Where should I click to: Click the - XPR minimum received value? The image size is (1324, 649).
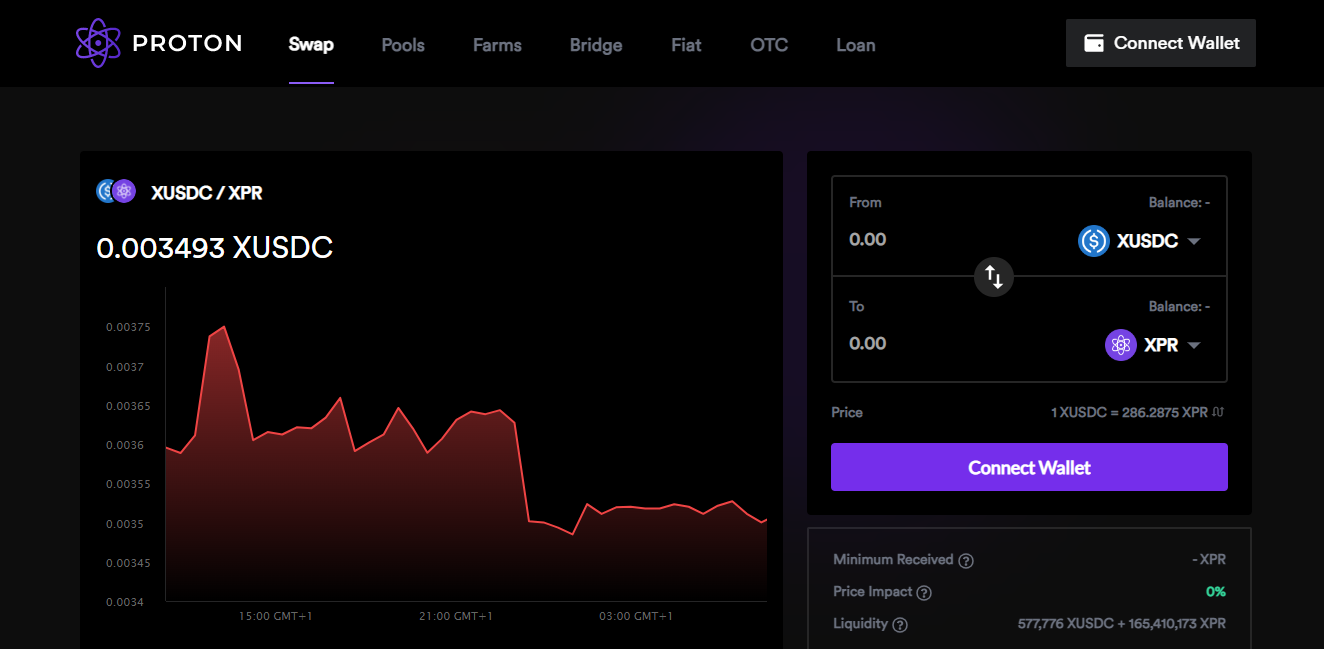pyautogui.click(x=1209, y=560)
